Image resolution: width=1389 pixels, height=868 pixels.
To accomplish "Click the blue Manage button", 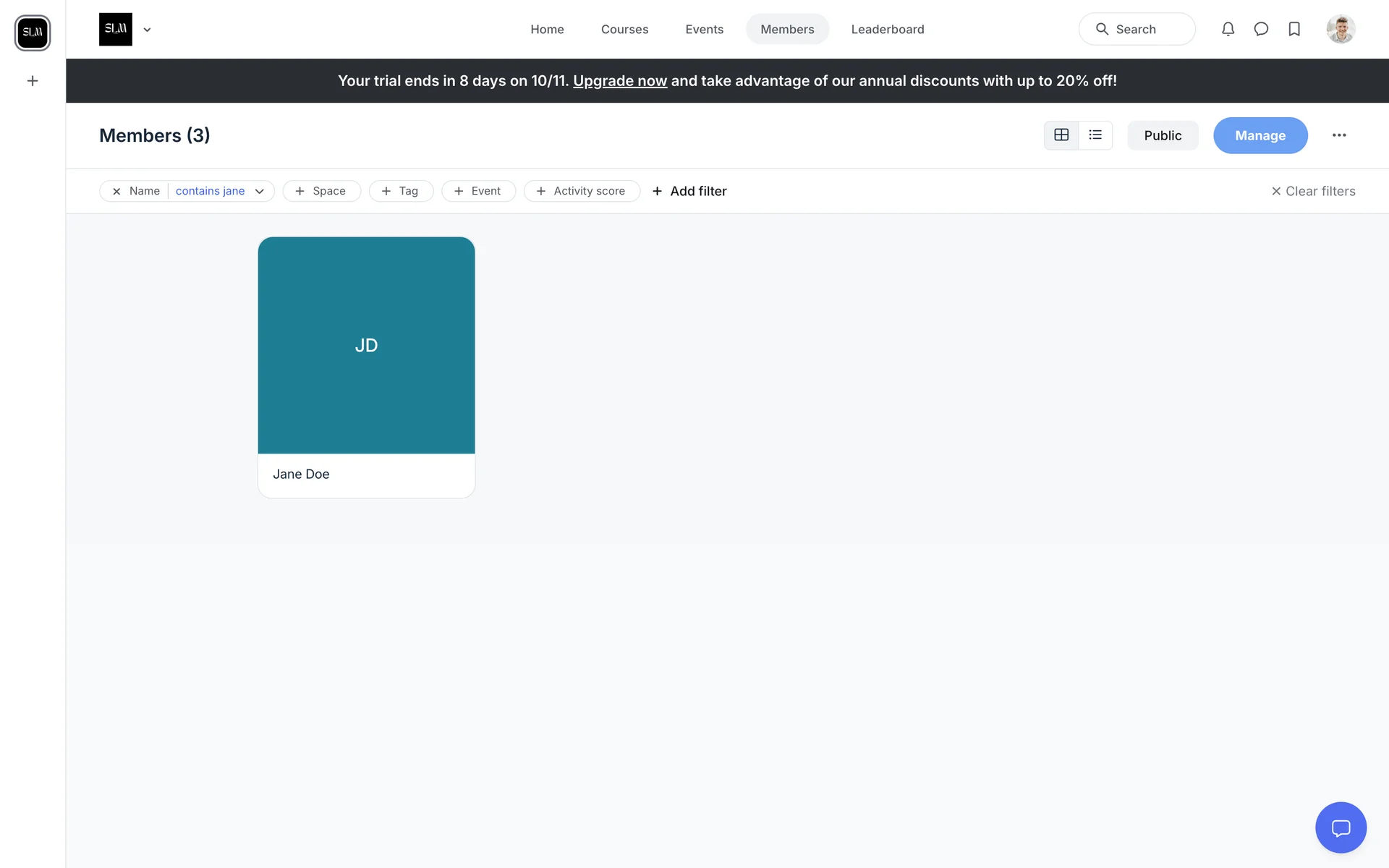I will coord(1260,135).
